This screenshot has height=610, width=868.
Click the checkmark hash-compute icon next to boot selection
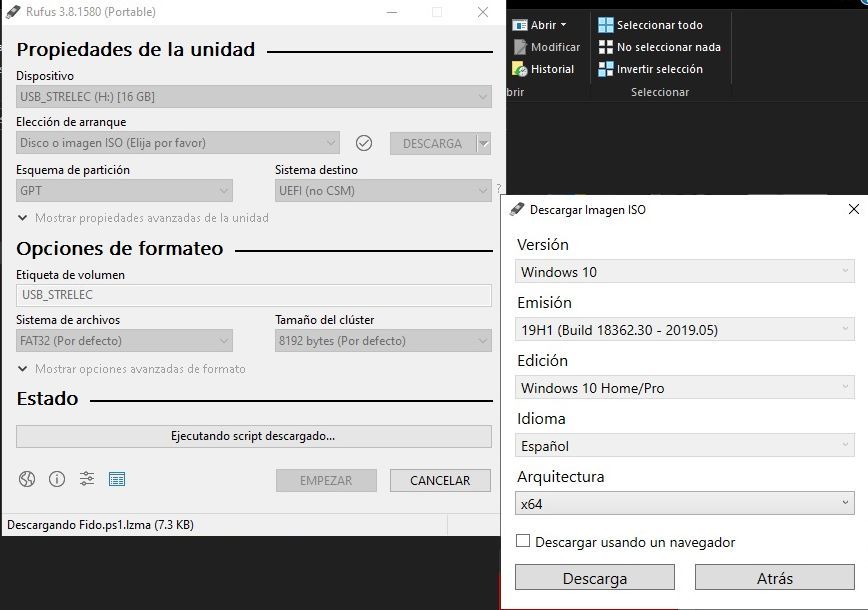[364, 143]
